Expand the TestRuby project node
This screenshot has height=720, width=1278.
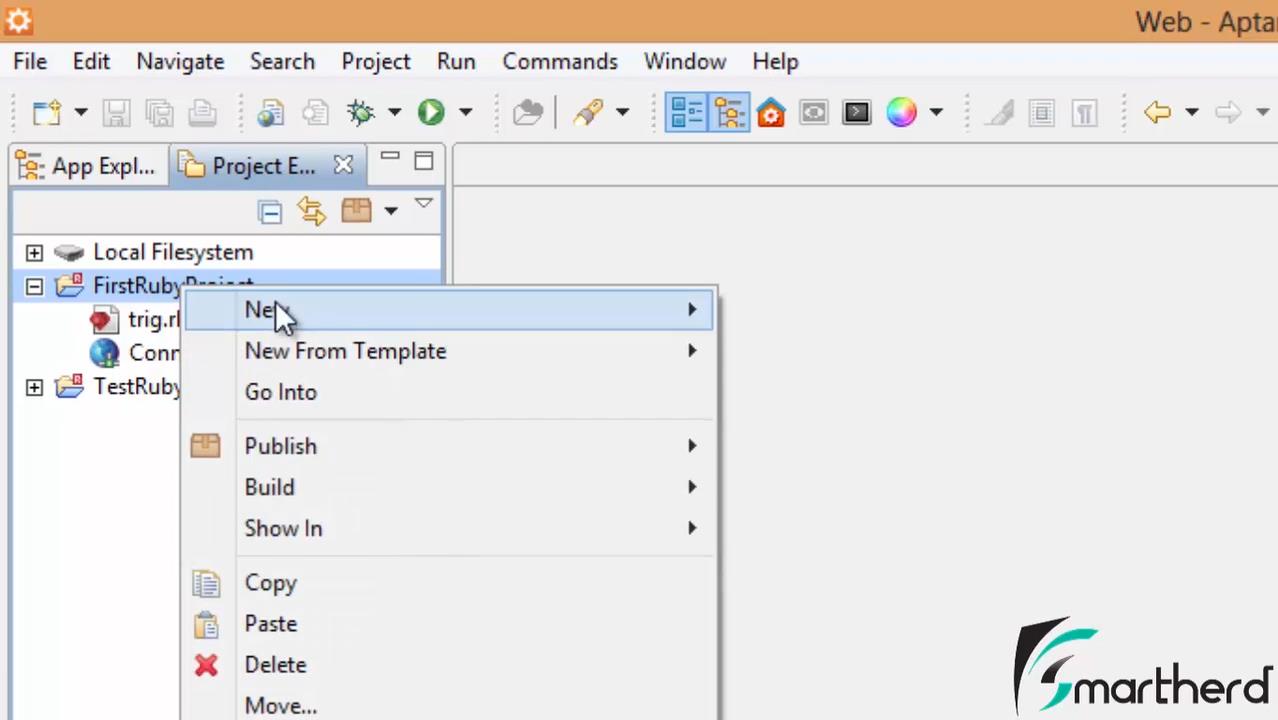34,387
